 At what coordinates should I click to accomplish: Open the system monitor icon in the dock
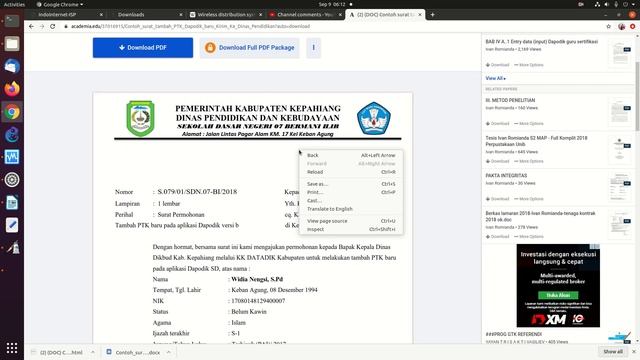[x=12, y=157]
